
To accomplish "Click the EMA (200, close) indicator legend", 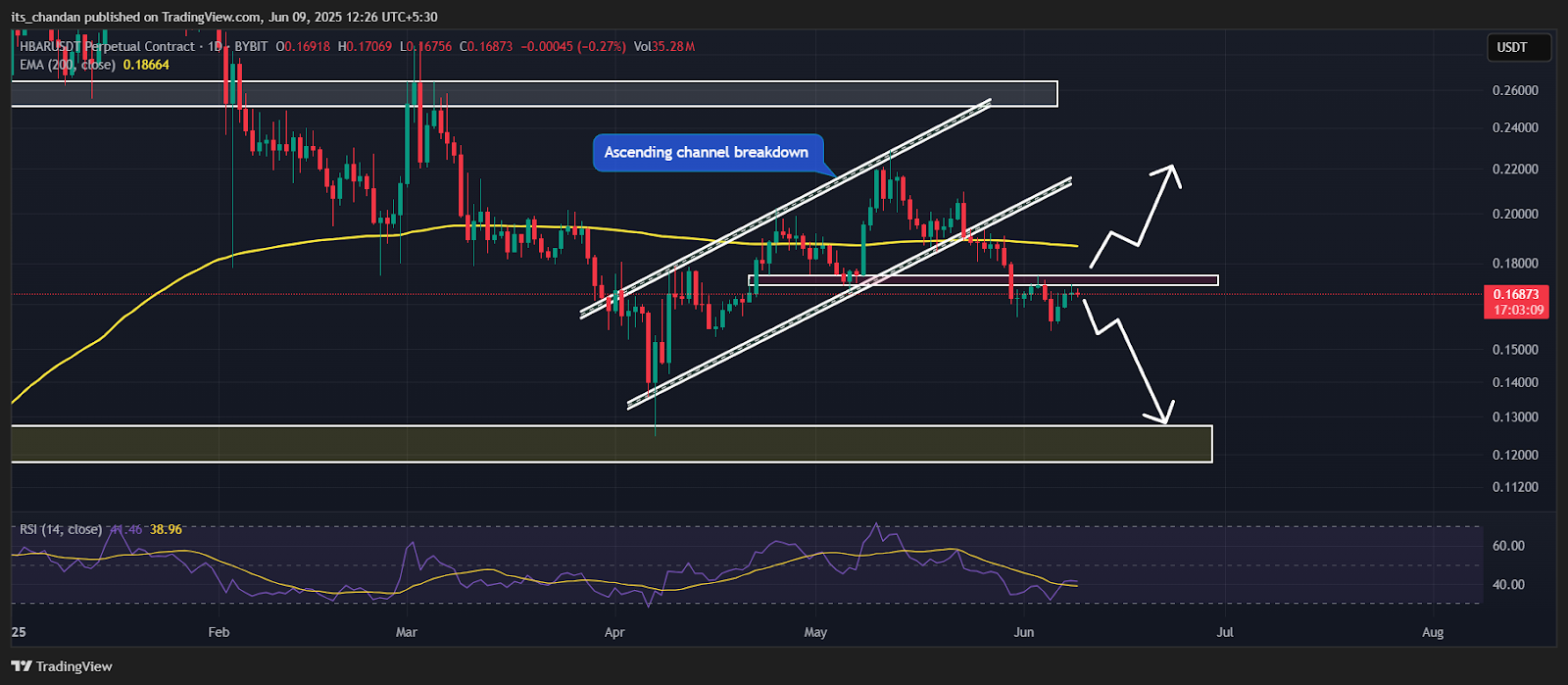I will (x=68, y=65).
